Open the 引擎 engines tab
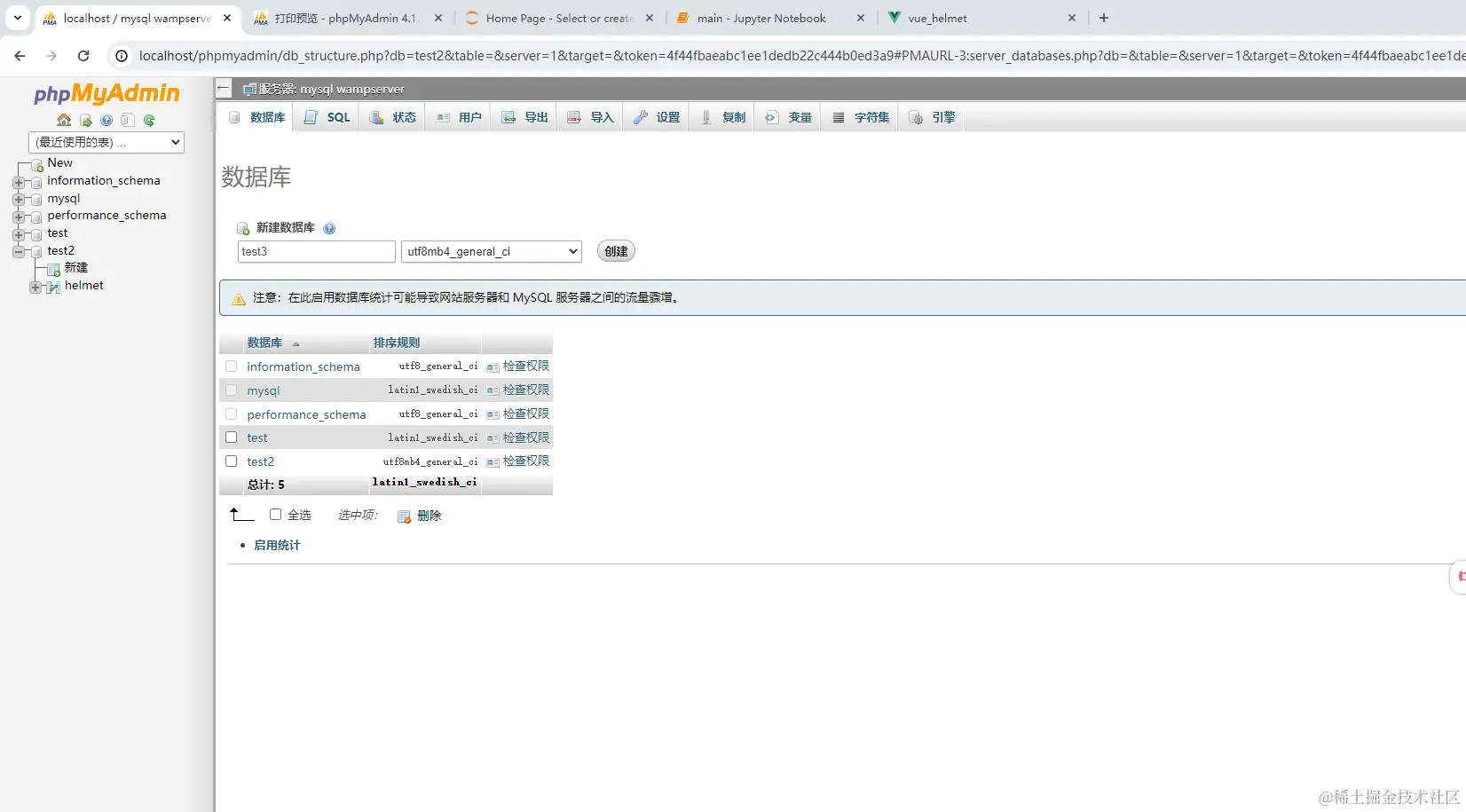Viewport: 1466px width, 812px height. point(932,117)
